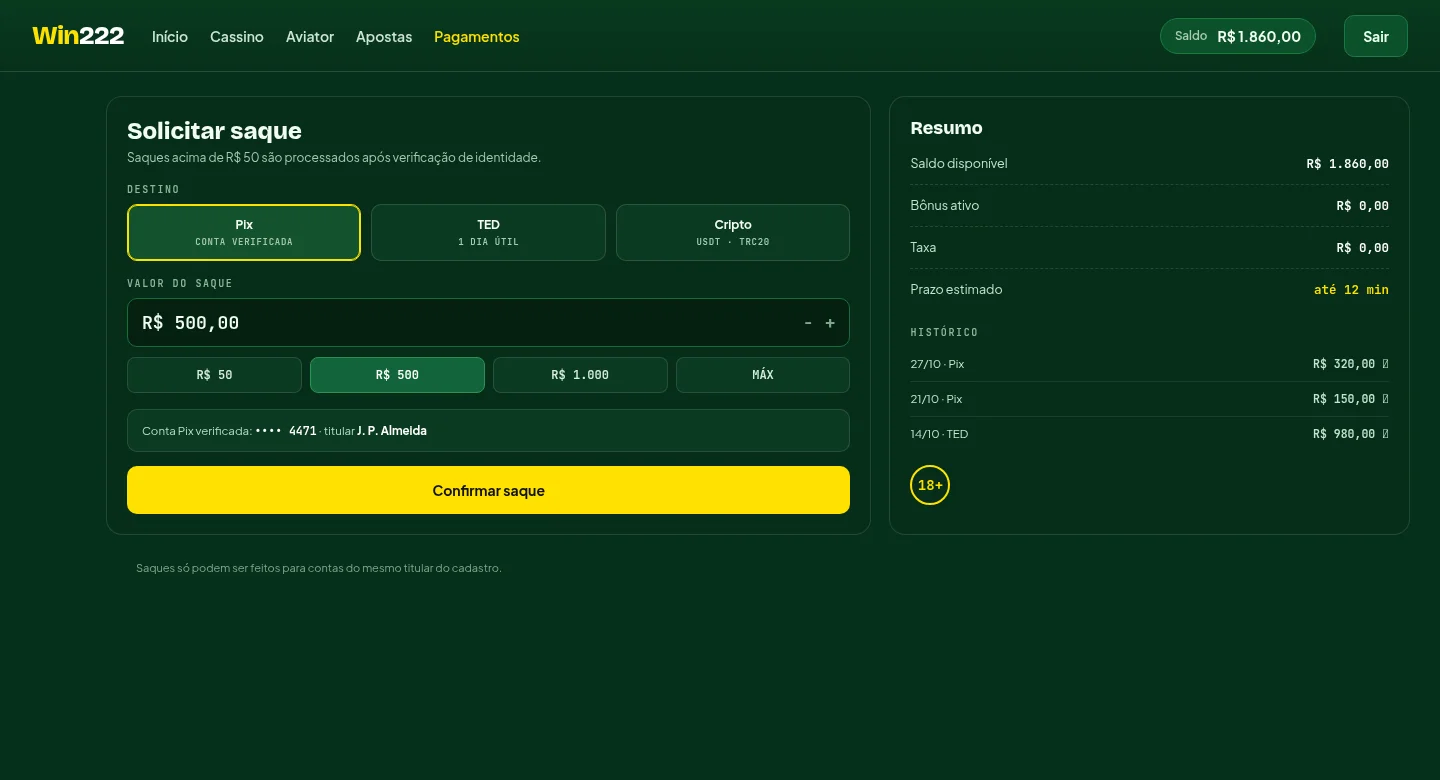Choose the R$ 1.000 preset amount

(580, 375)
